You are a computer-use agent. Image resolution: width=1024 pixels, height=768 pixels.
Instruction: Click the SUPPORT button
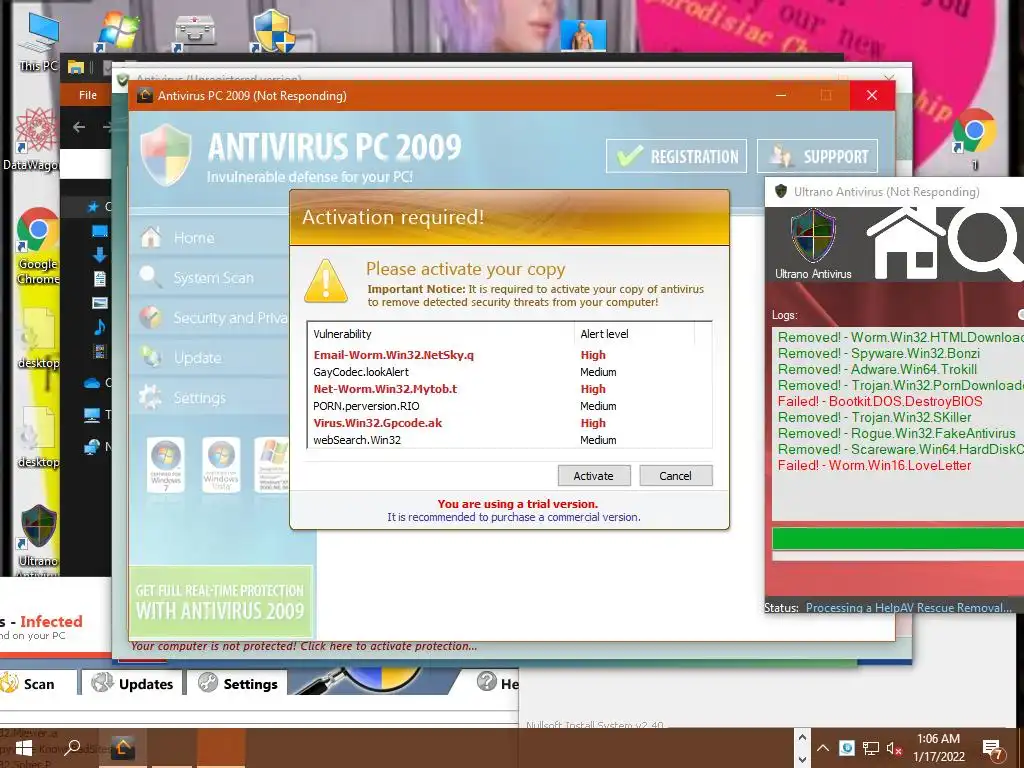[x=817, y=156]
